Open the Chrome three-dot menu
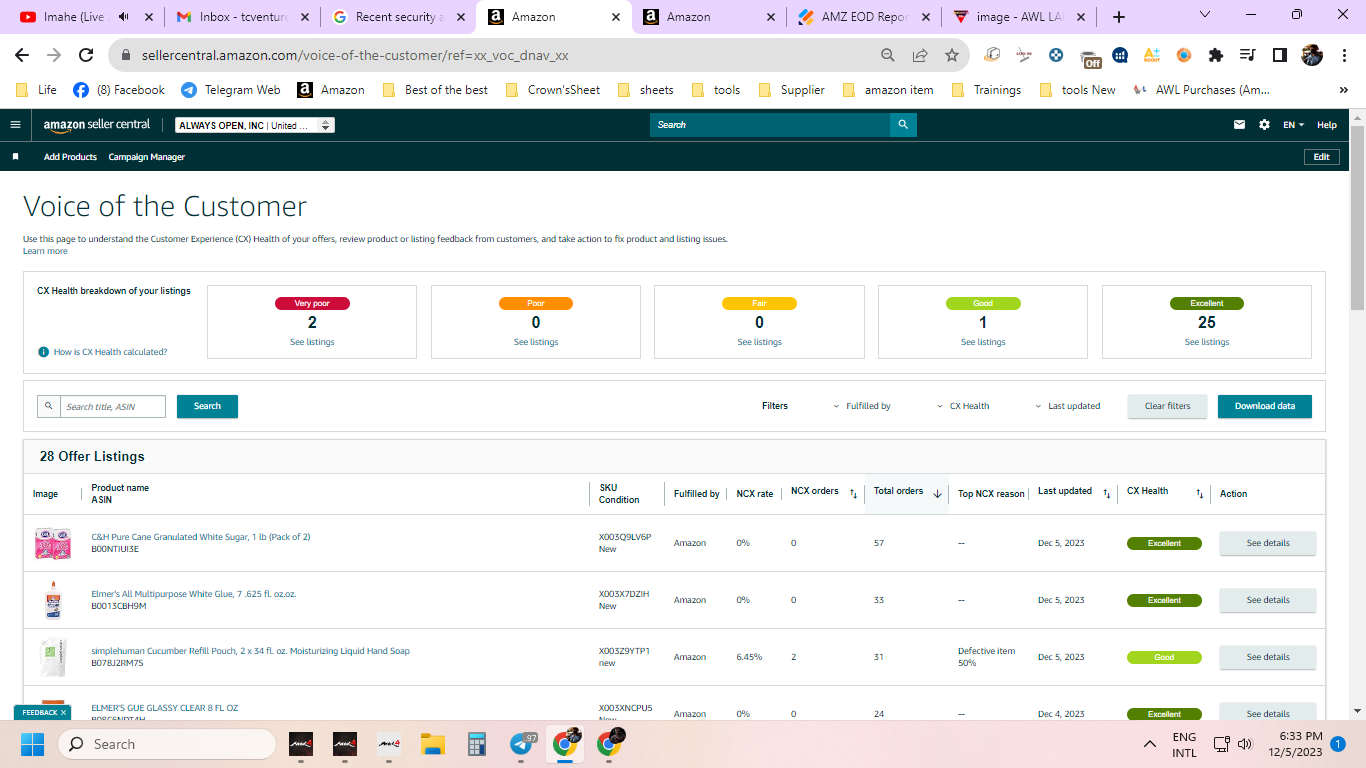The width and height of the screenshot is (1366, 768). pyautogui.click(x=1343, y=56)
